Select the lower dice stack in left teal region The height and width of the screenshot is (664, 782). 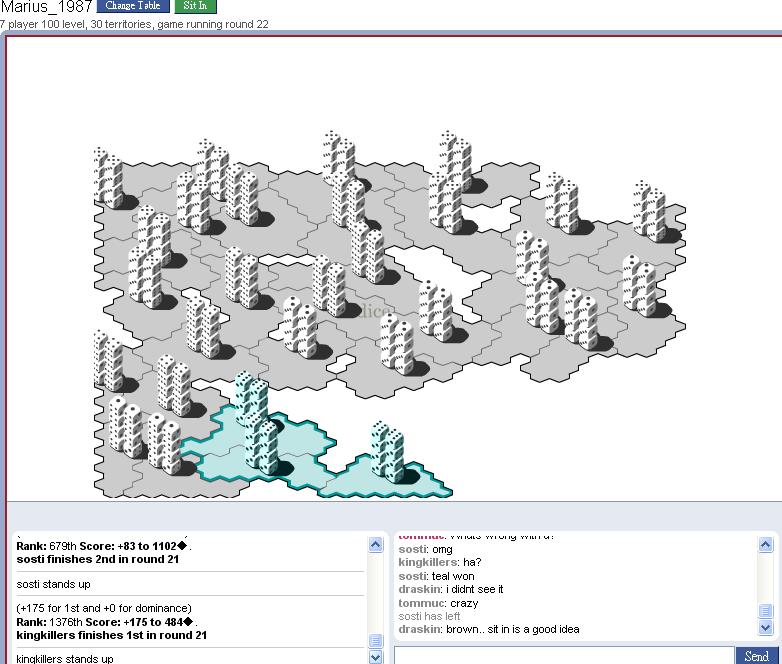point(263,447)
